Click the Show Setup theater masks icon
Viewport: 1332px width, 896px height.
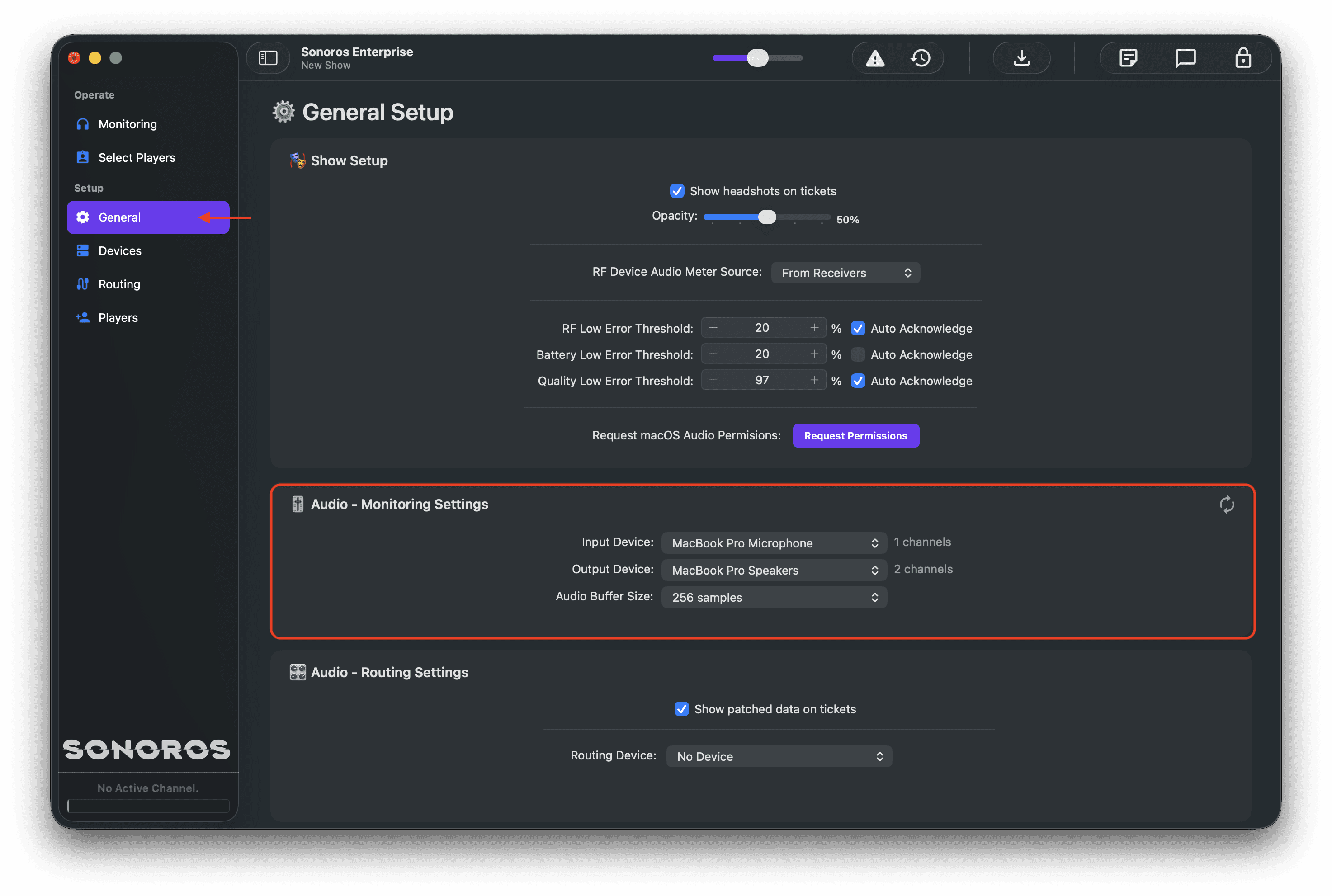tap(298, 160)
